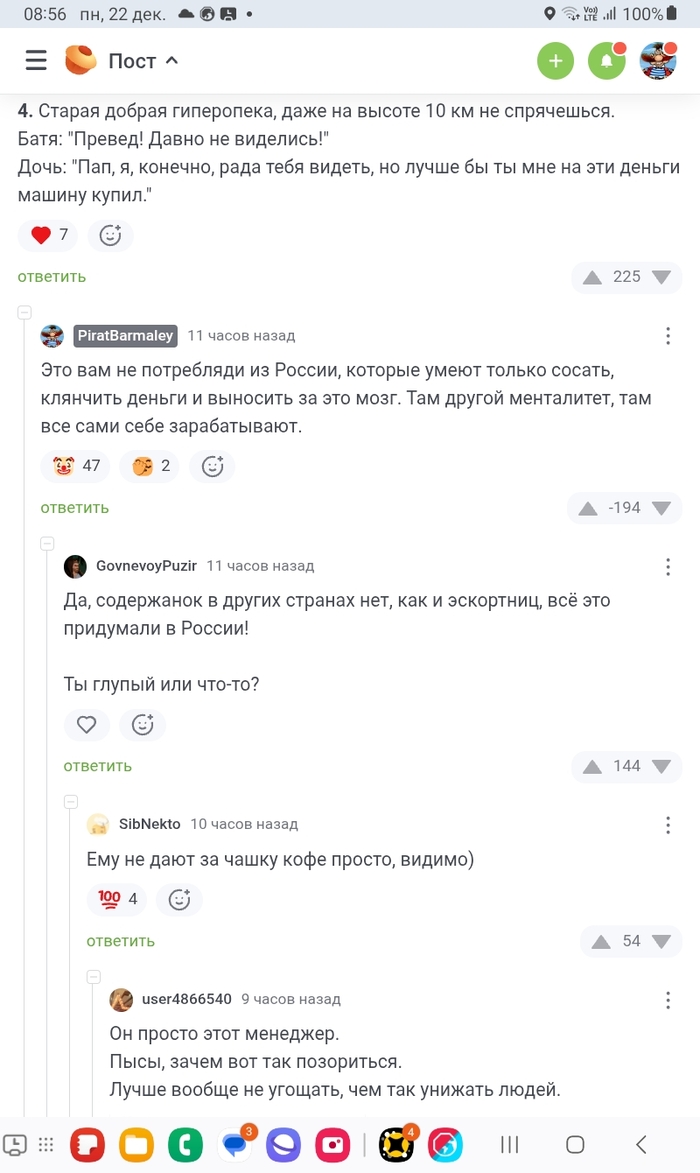Screen dimensions: 700x1173
Task: Reply to GovnevoyPuzir's comment via "ответить"
Action: [98, 766]
